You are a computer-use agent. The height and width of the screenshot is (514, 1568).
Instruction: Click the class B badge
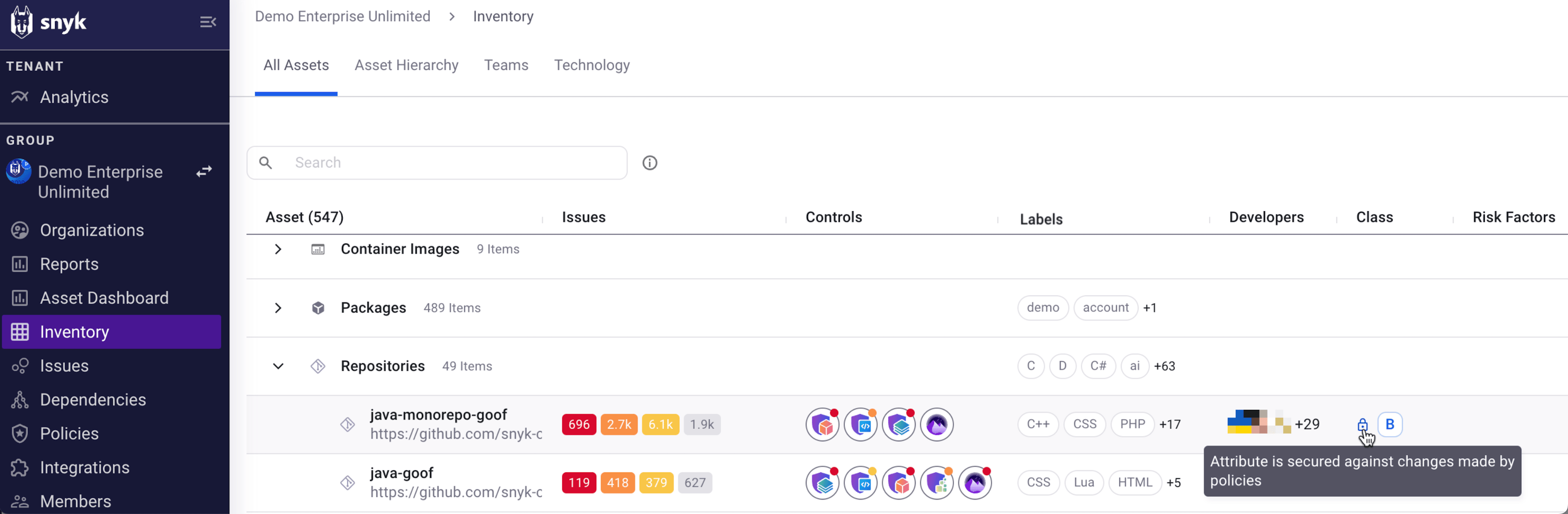point(1390,424)
